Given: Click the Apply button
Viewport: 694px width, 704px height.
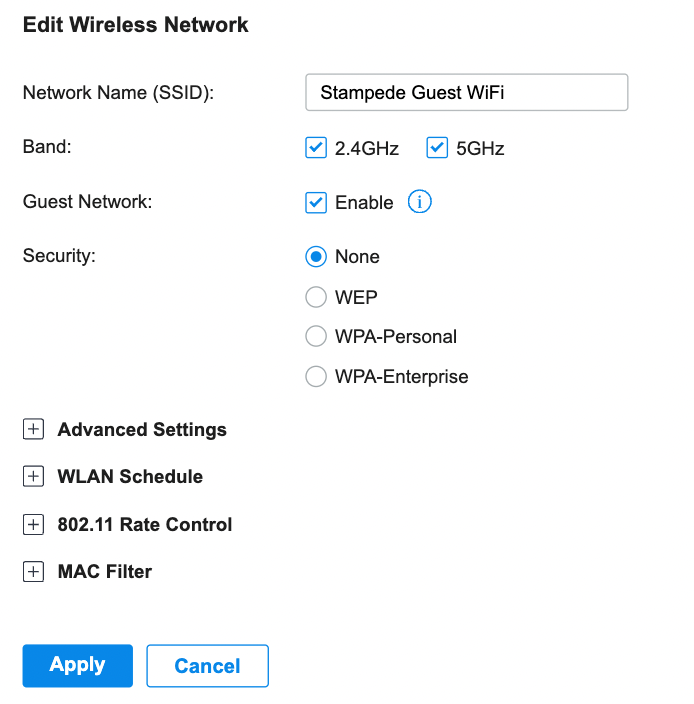Looking at the screenshot, I should 78,665.
